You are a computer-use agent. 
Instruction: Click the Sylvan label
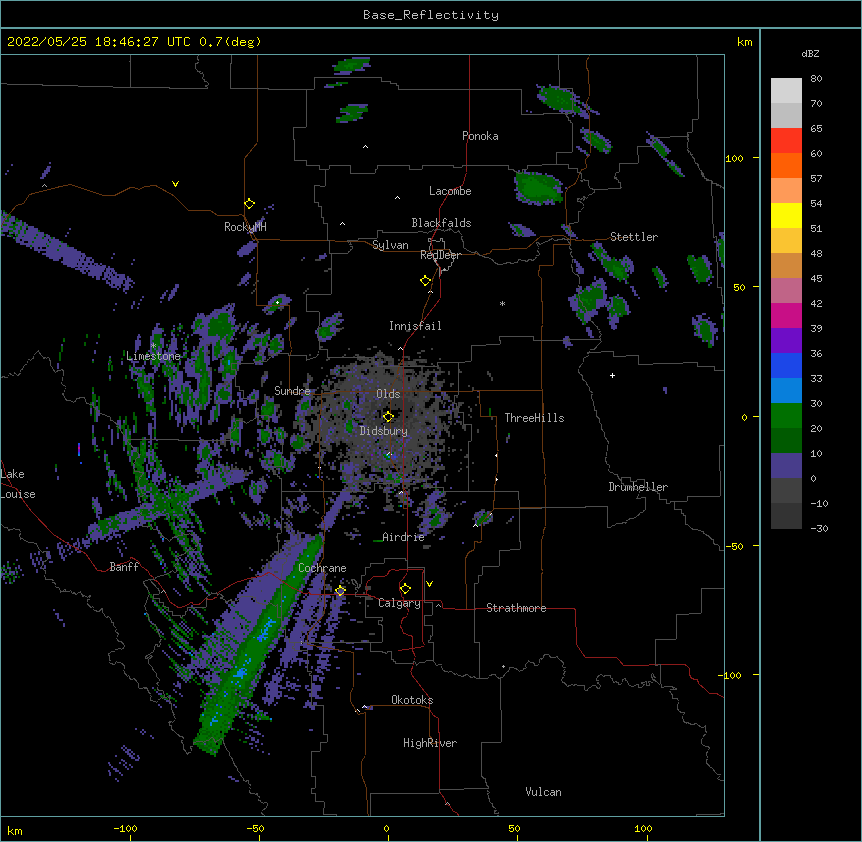(390, 245)
